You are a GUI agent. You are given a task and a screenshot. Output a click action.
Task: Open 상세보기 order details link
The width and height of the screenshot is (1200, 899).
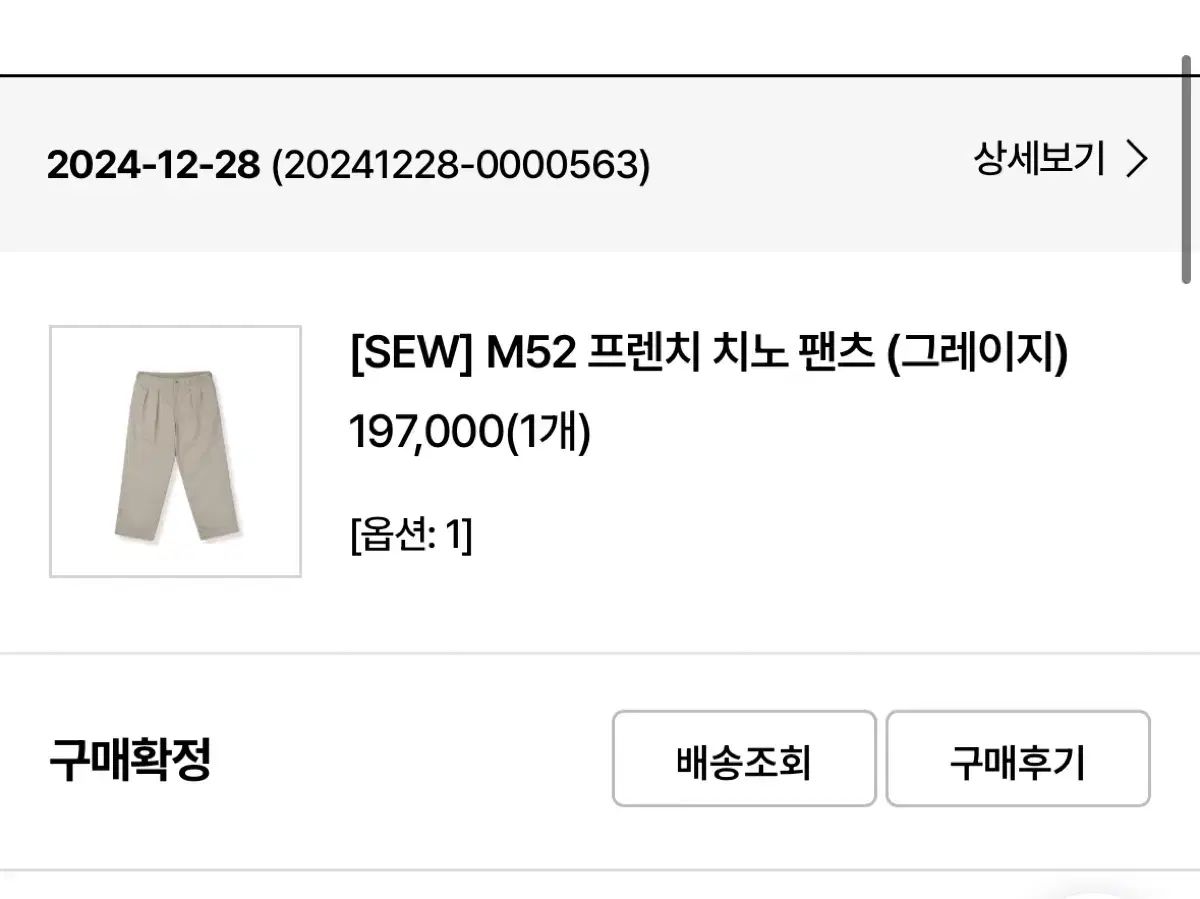[x=1060, y=159]
